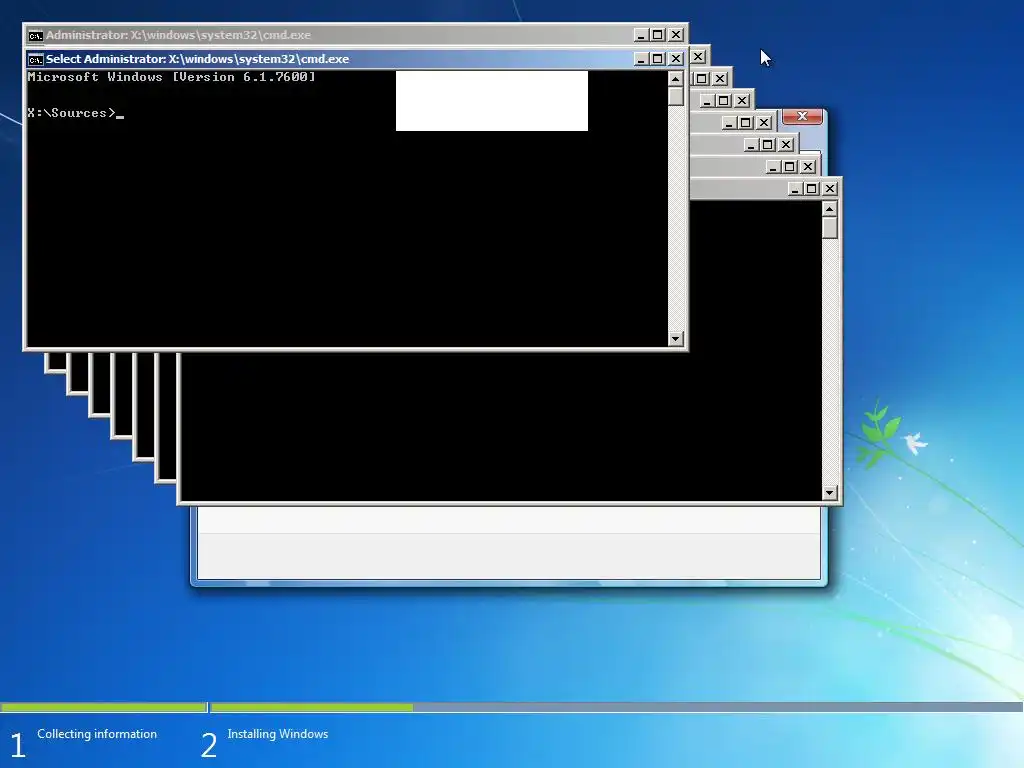1024x768 pixels.
Task: Click scrollbar thumb of the largest cascaded cmd window
Action: pos(829,228)
